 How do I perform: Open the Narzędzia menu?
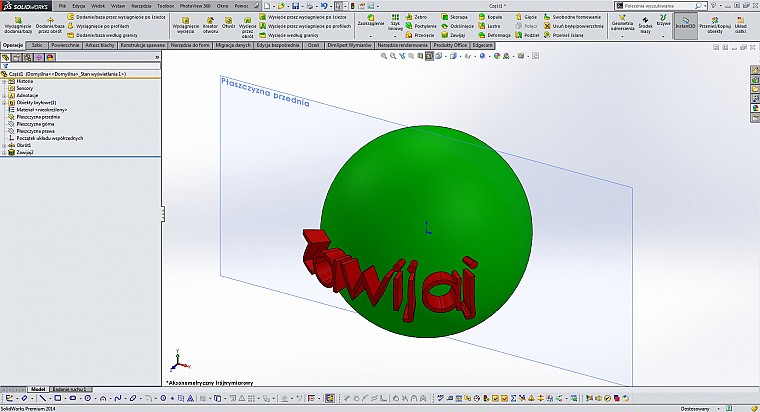click(141, 6)
